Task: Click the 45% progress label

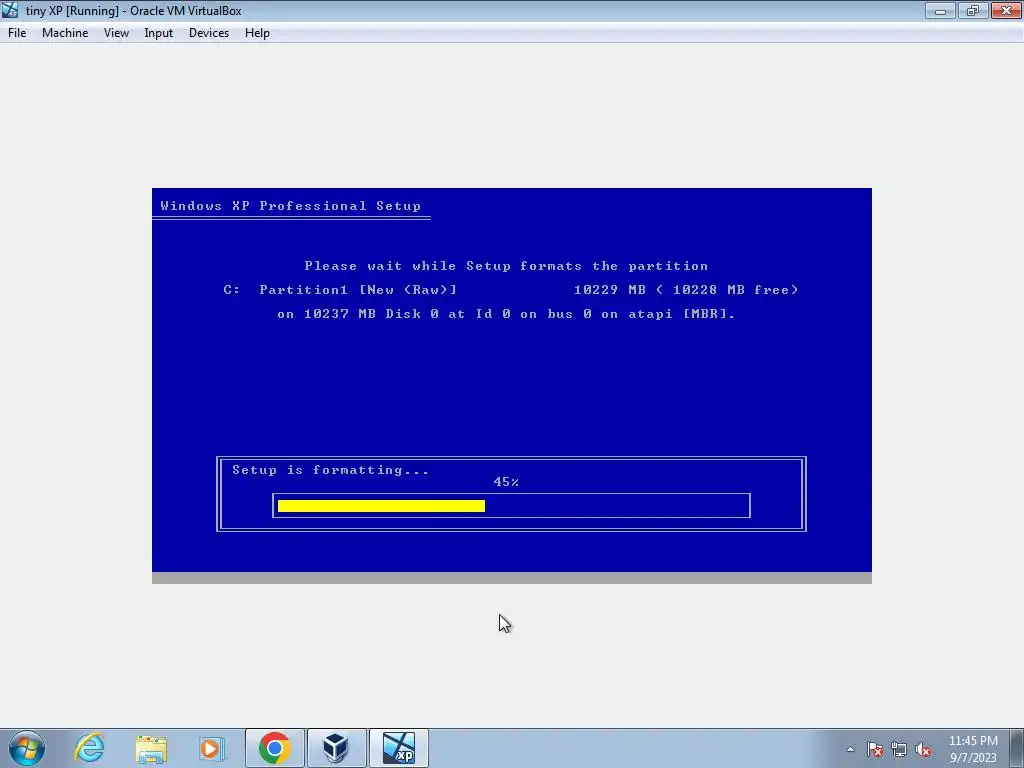Action: pyautogui.click(x=506, y=482)
